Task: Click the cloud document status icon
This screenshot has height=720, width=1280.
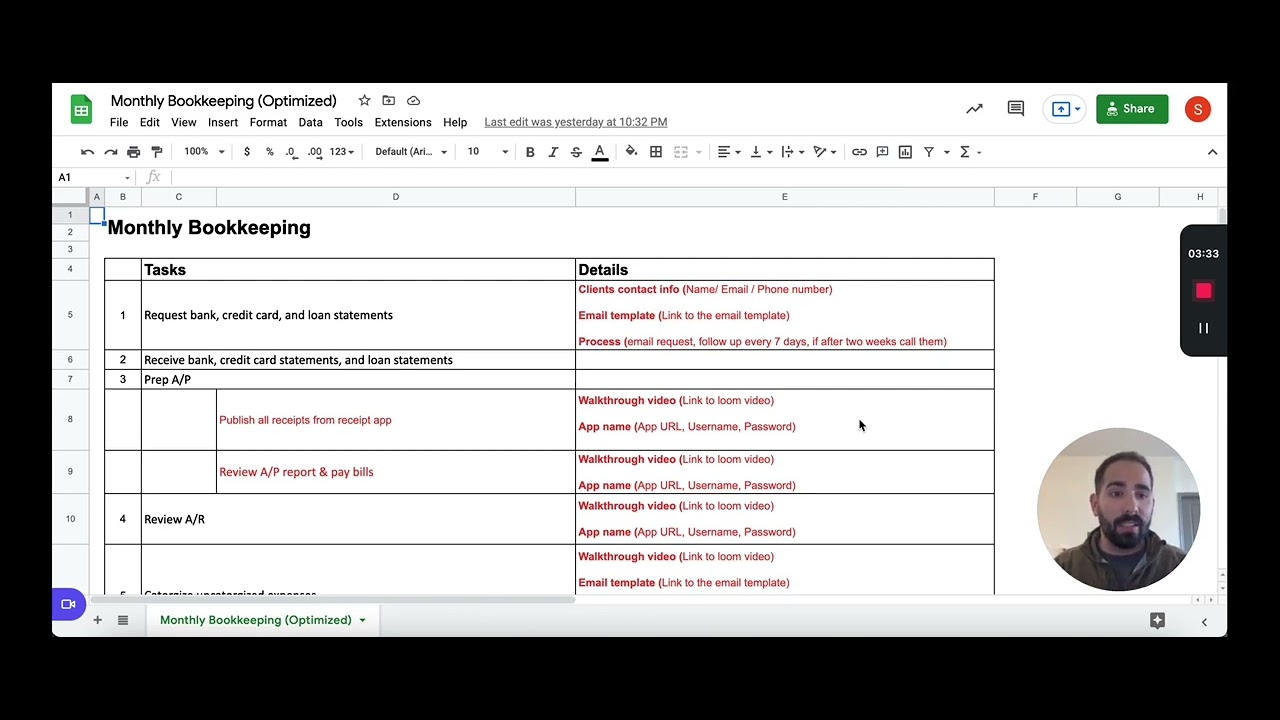Action: 414,101
